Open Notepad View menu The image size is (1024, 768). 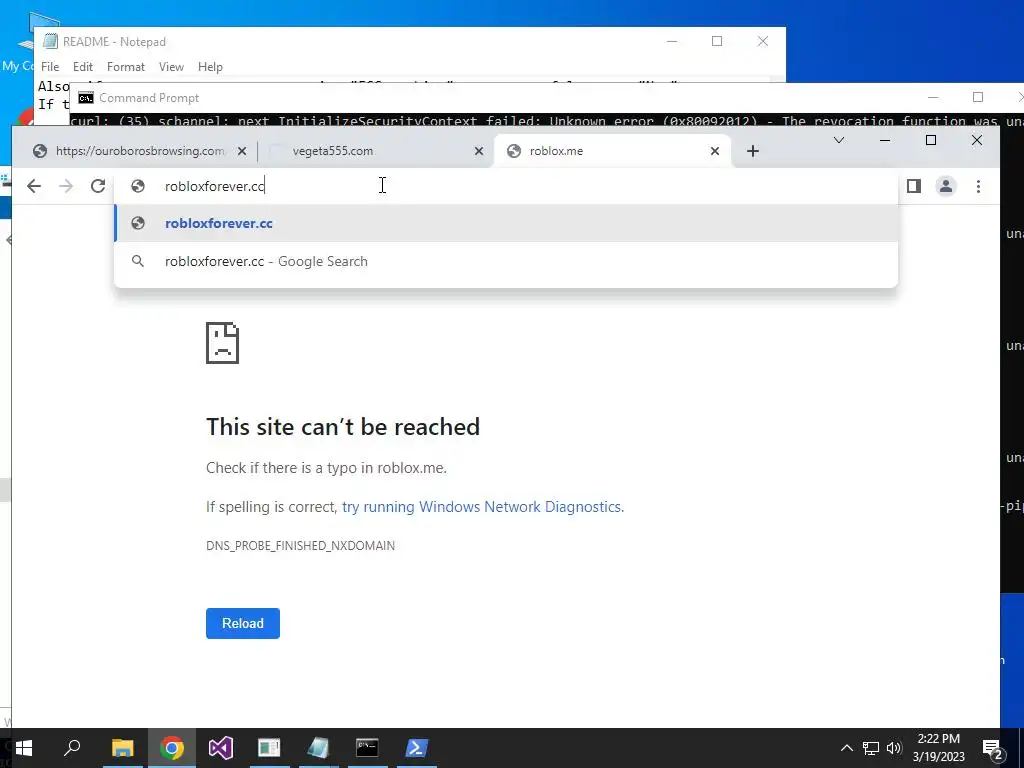tap(171, 67)
